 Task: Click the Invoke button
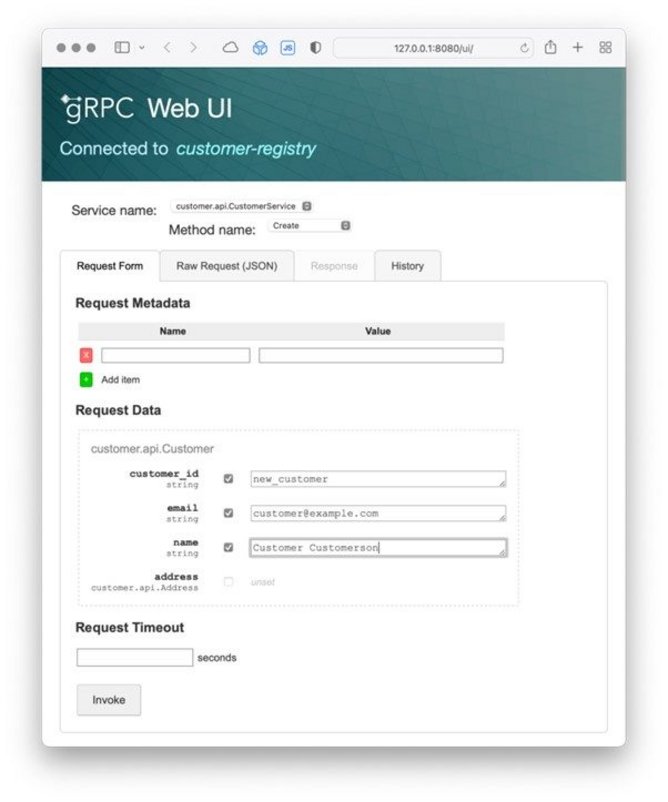pyautogui.click(x=108, y=700)
